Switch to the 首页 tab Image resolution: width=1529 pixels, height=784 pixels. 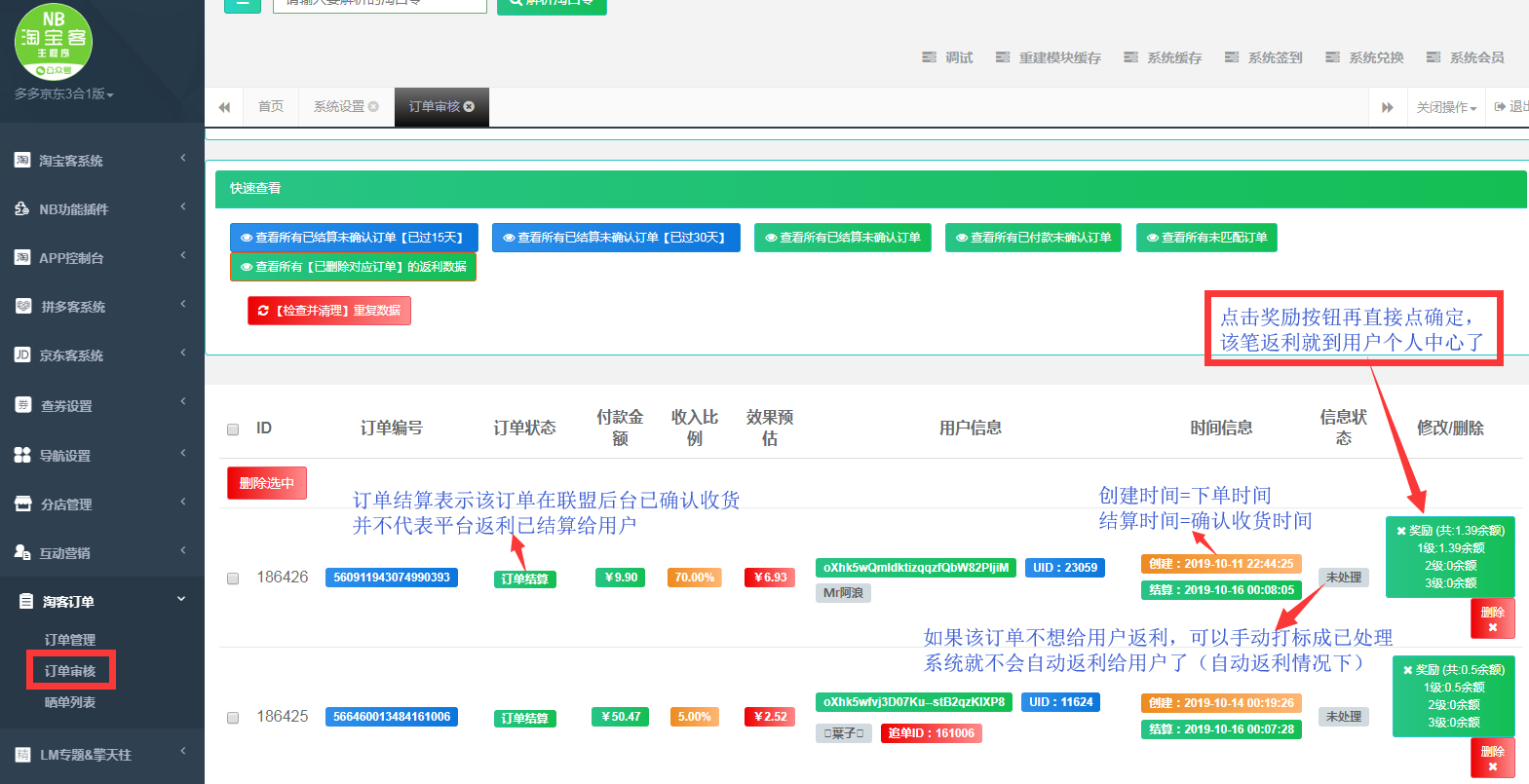click(271, 107)
